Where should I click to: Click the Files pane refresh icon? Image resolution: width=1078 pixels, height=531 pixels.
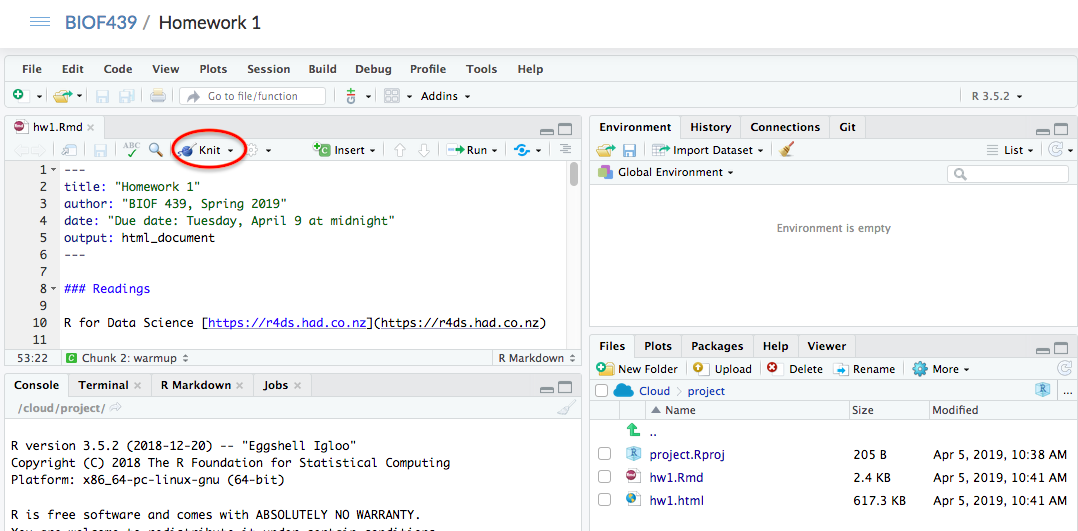click(1064, 368)
